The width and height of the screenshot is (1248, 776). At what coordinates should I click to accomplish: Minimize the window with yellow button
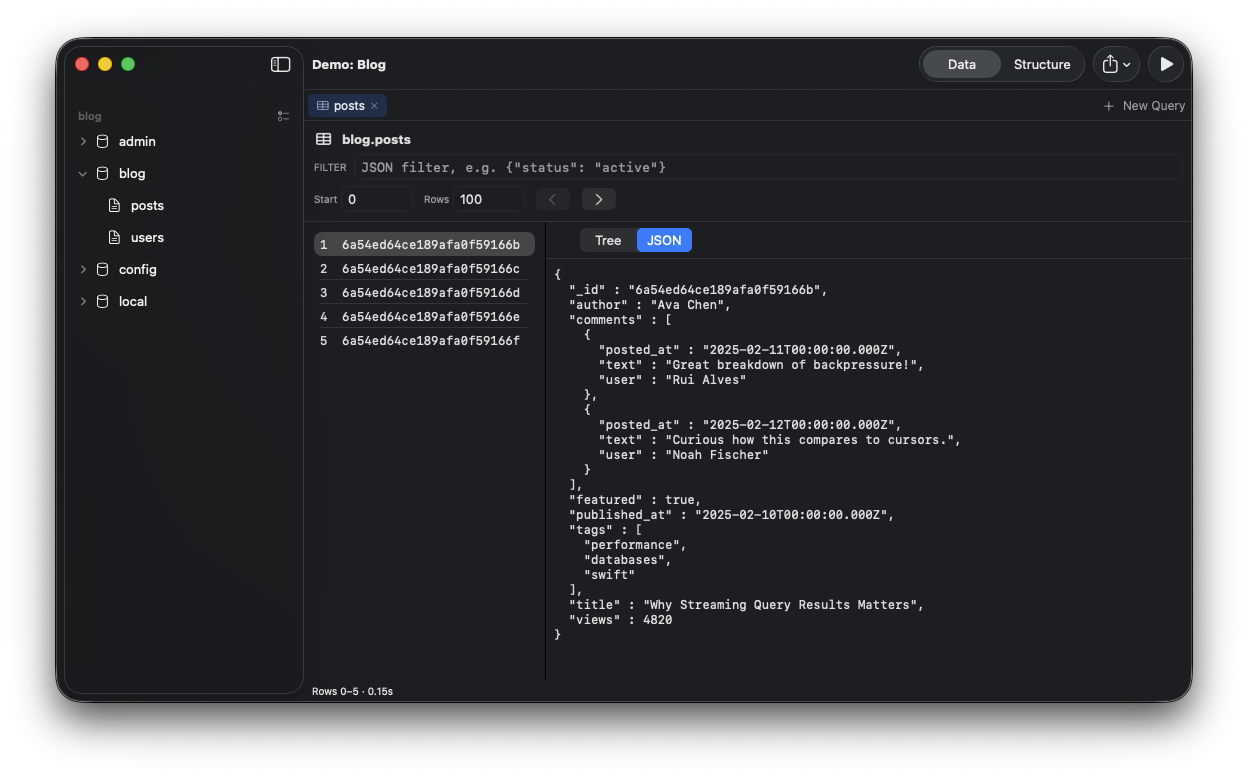point(105,64)
